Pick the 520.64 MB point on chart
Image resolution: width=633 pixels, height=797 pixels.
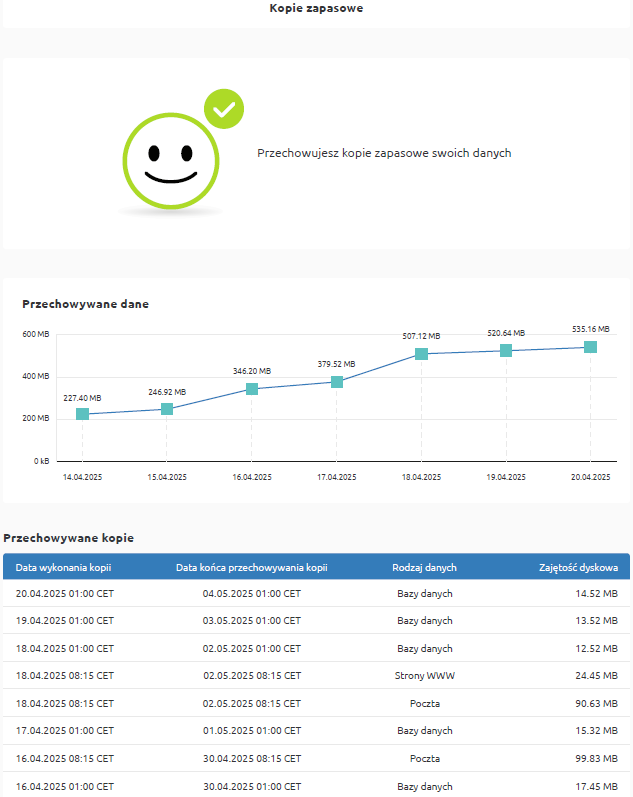pos(506,351)
